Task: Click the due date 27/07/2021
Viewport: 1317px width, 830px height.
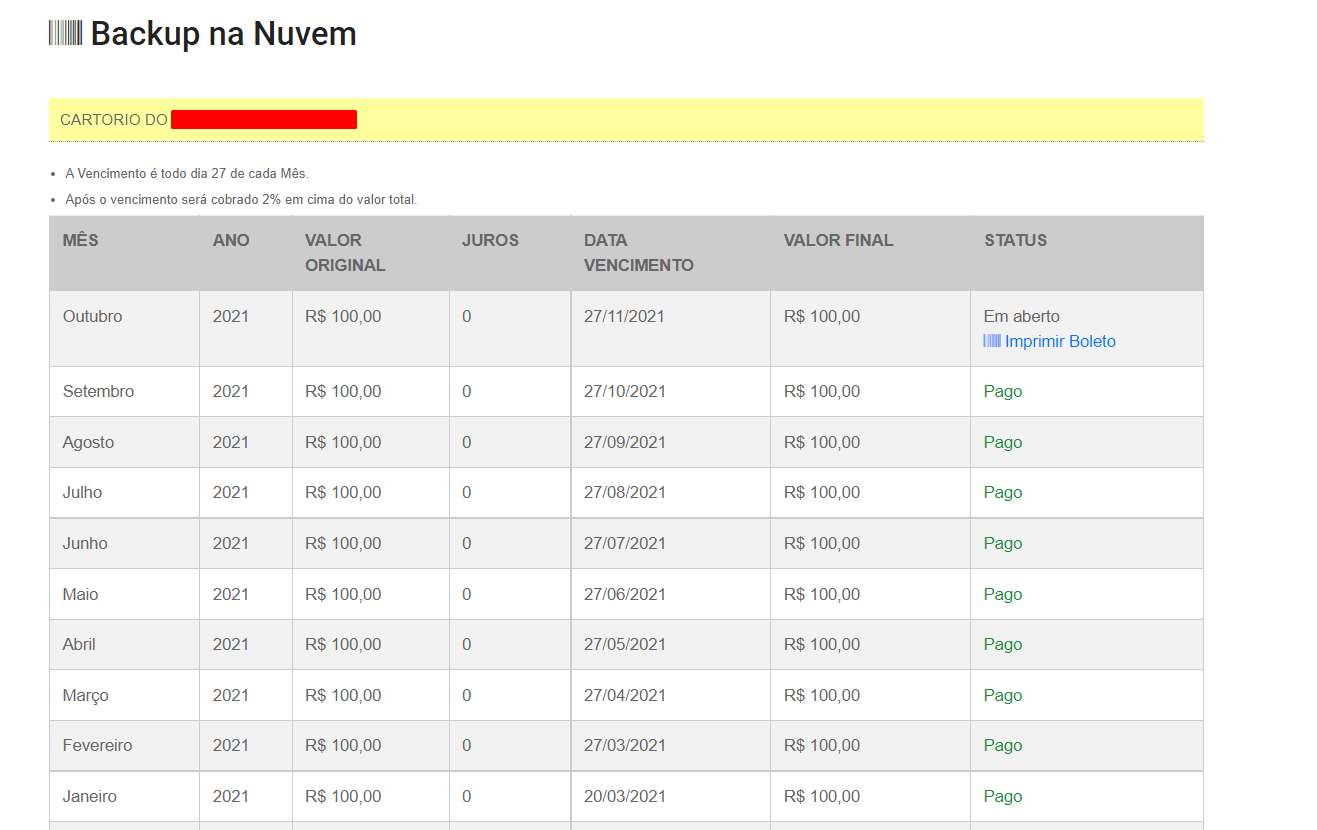Action: tap(624, 543)
